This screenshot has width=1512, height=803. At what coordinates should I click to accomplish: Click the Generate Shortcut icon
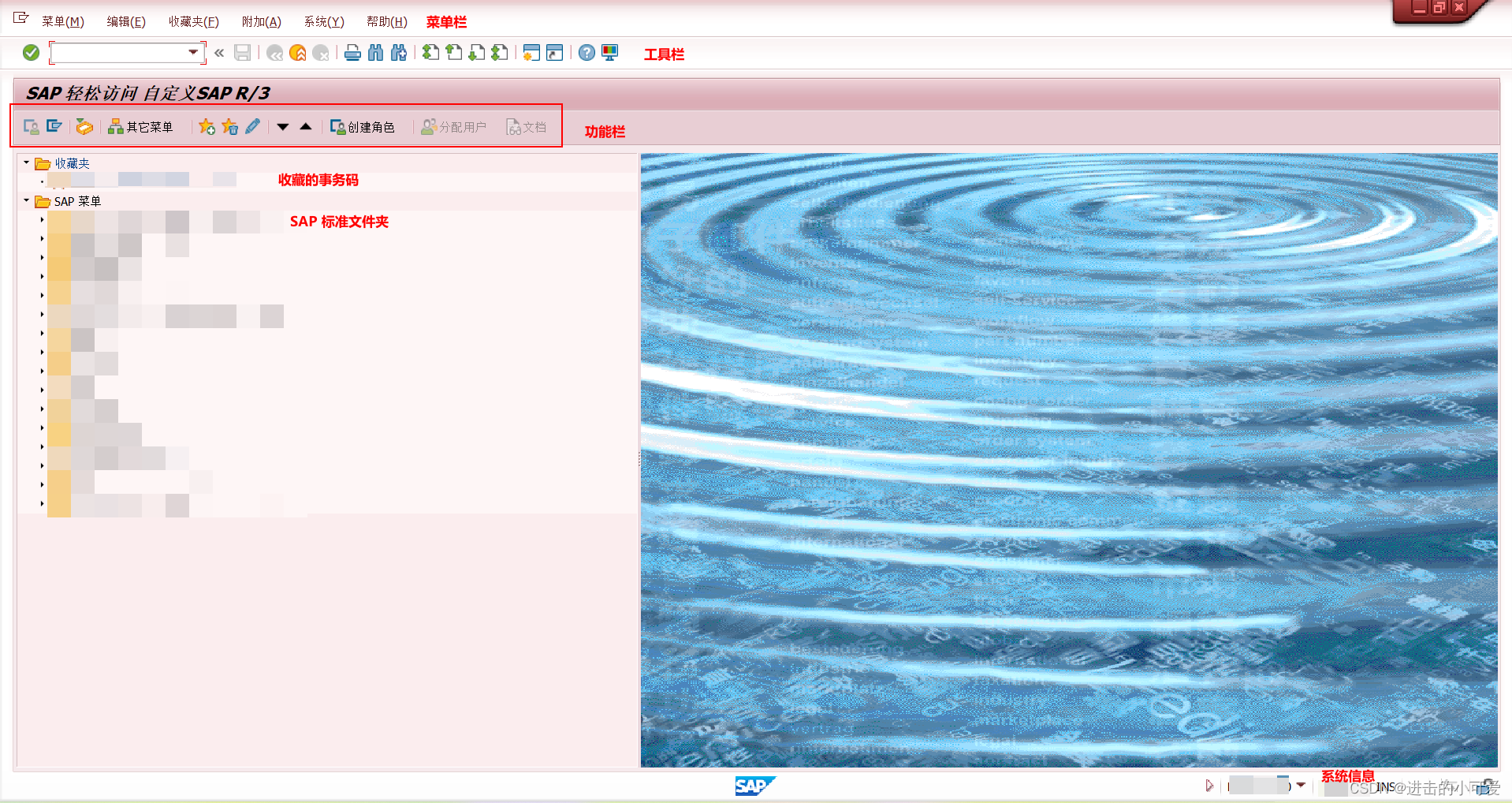coord(555,53)
